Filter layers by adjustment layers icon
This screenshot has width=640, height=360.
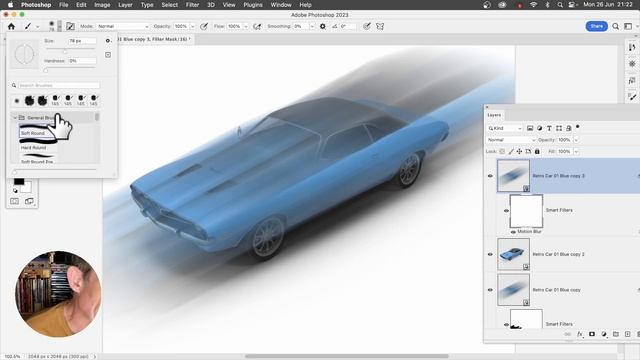click(x=540, y=128)
